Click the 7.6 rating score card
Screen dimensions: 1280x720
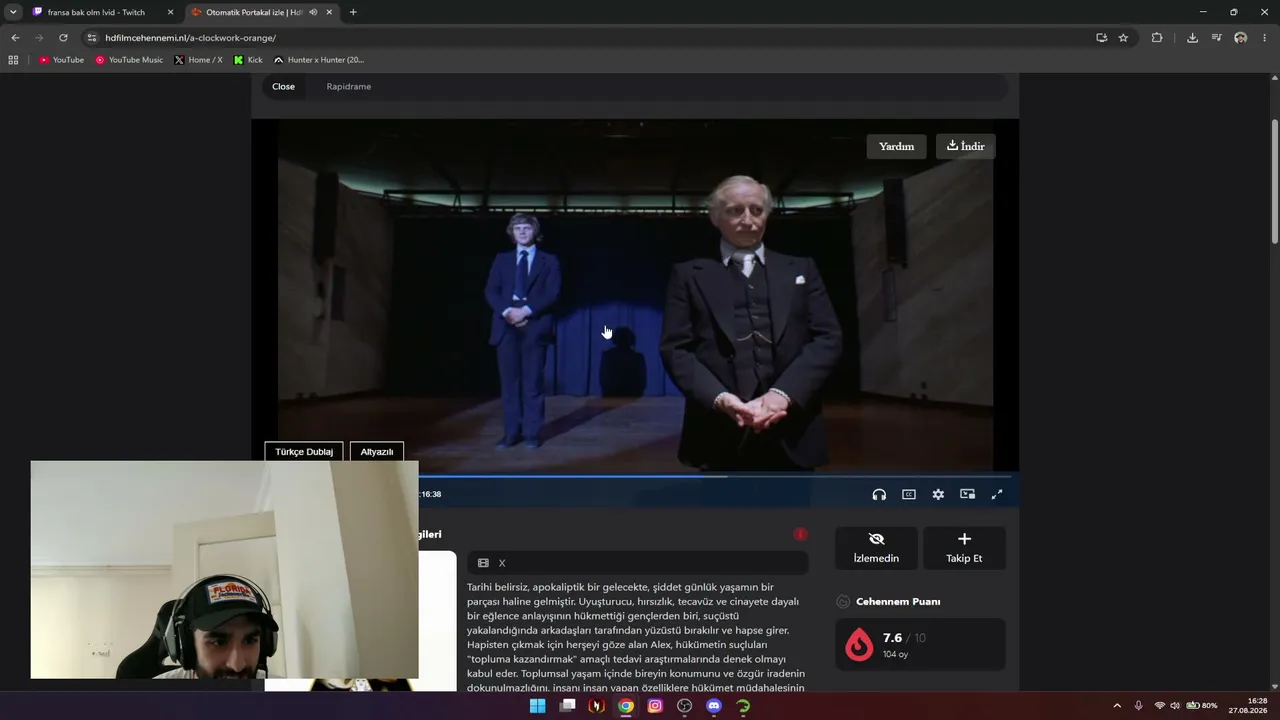pyautogui.click(x=920, y=644)
